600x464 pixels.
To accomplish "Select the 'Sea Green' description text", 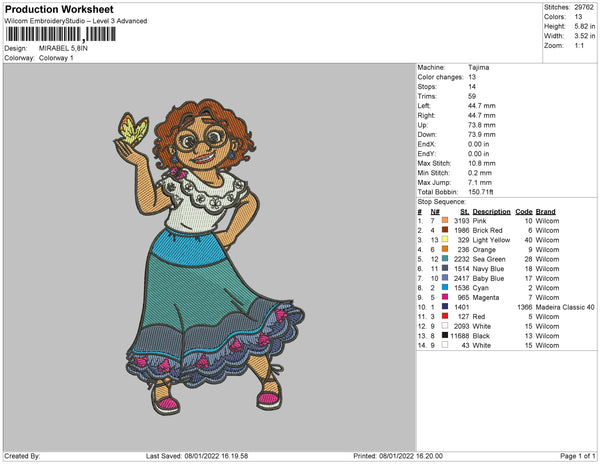I will pyautogui.click(x=489, y=259).
